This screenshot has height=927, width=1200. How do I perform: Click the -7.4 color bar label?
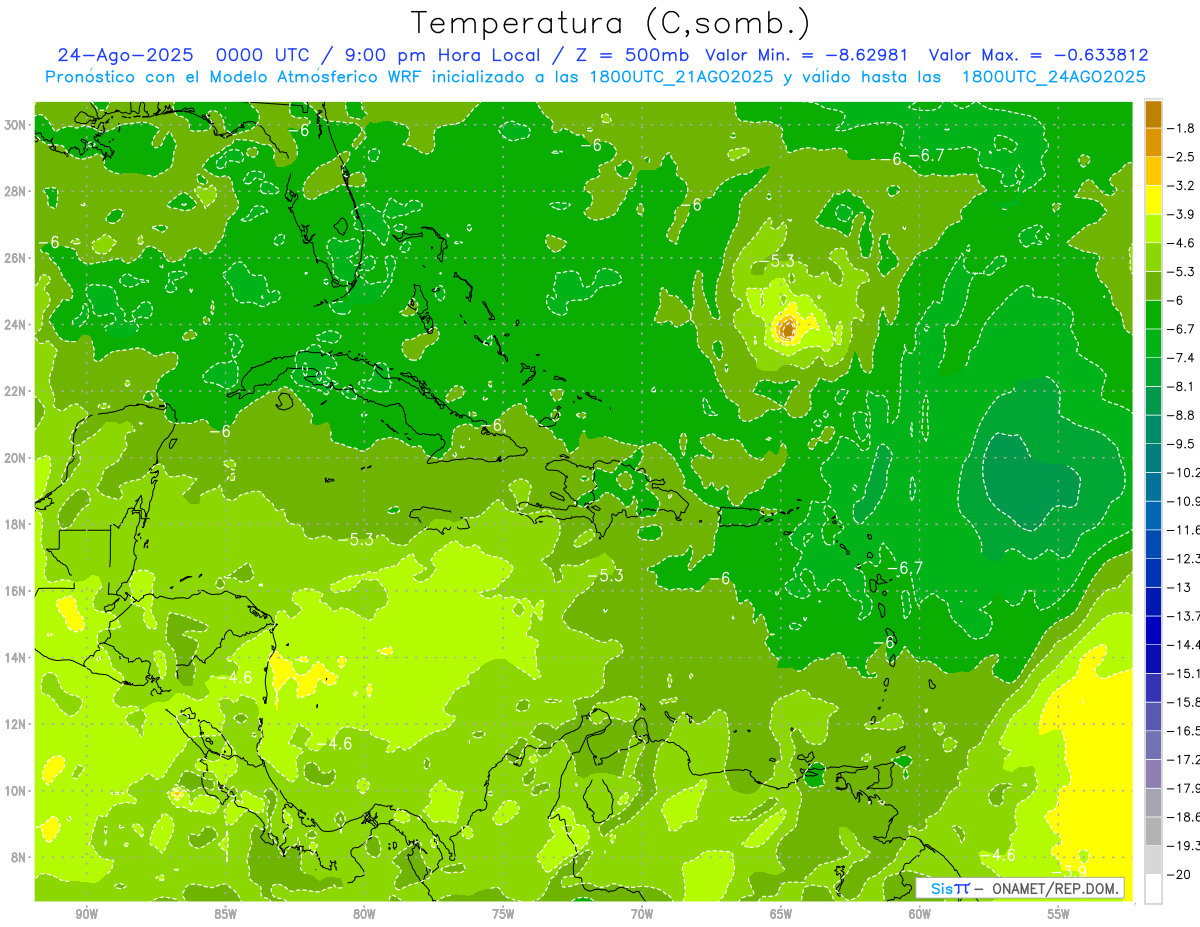click(1181, 357)
